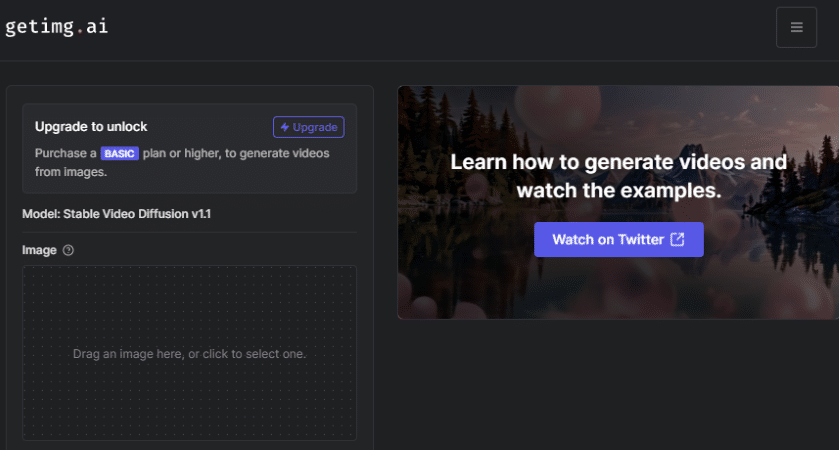Click the 'watch the examples.' text line

pyautogui.click(x=618, y=191)
